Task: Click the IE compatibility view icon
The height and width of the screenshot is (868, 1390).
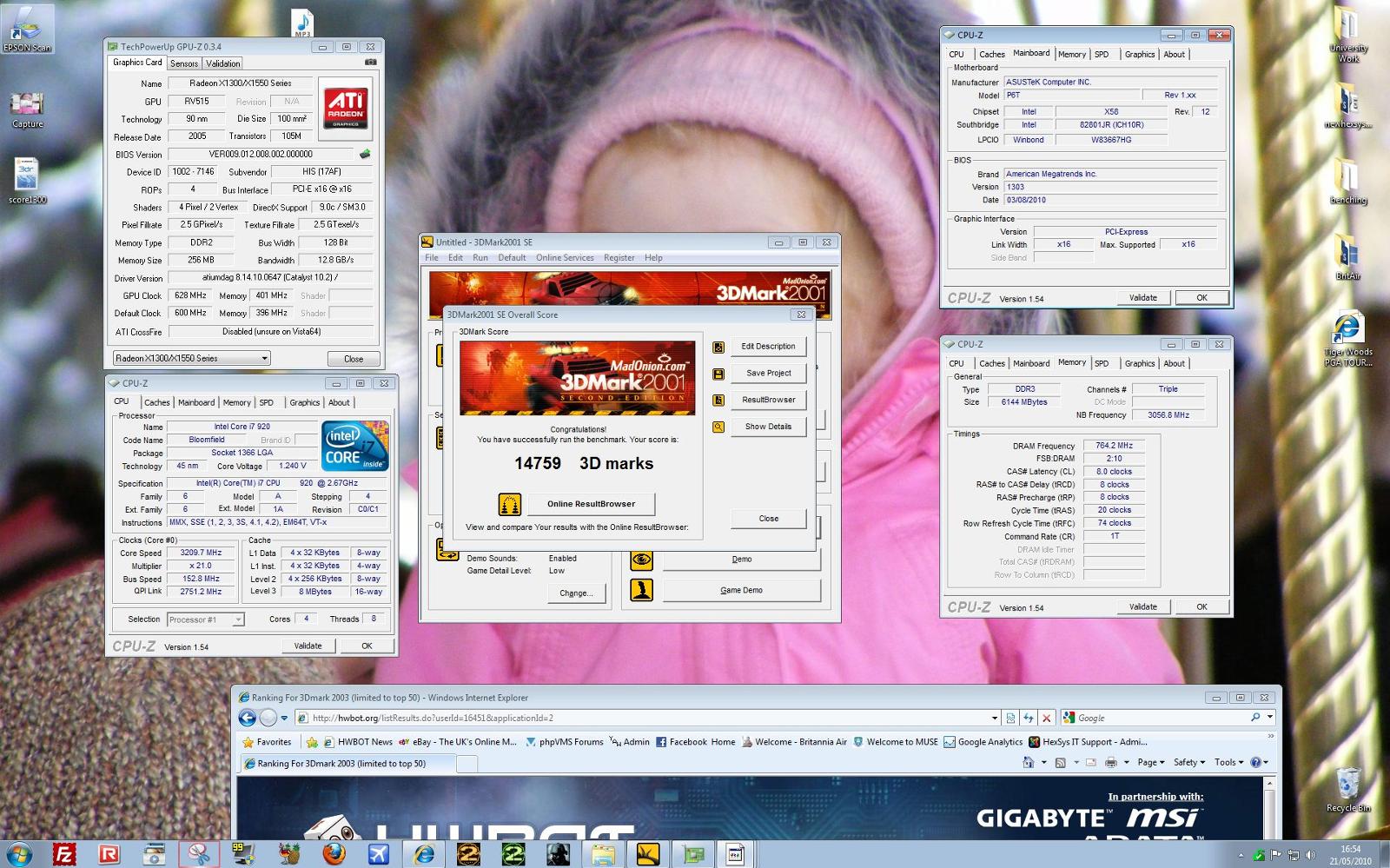Action: click(x=1010, y=718)
